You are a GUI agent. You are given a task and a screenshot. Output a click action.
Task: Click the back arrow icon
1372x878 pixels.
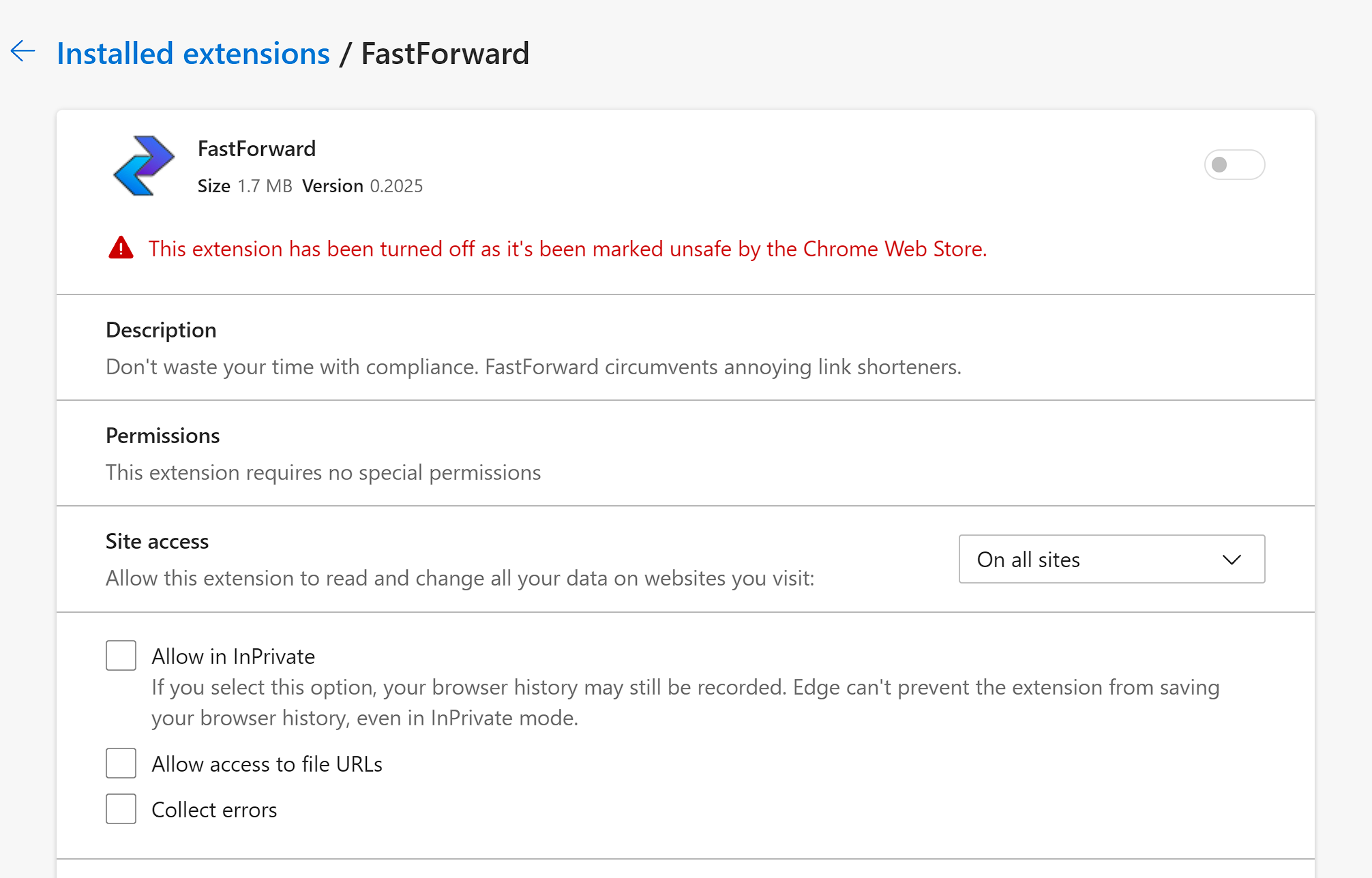point(23,52)
